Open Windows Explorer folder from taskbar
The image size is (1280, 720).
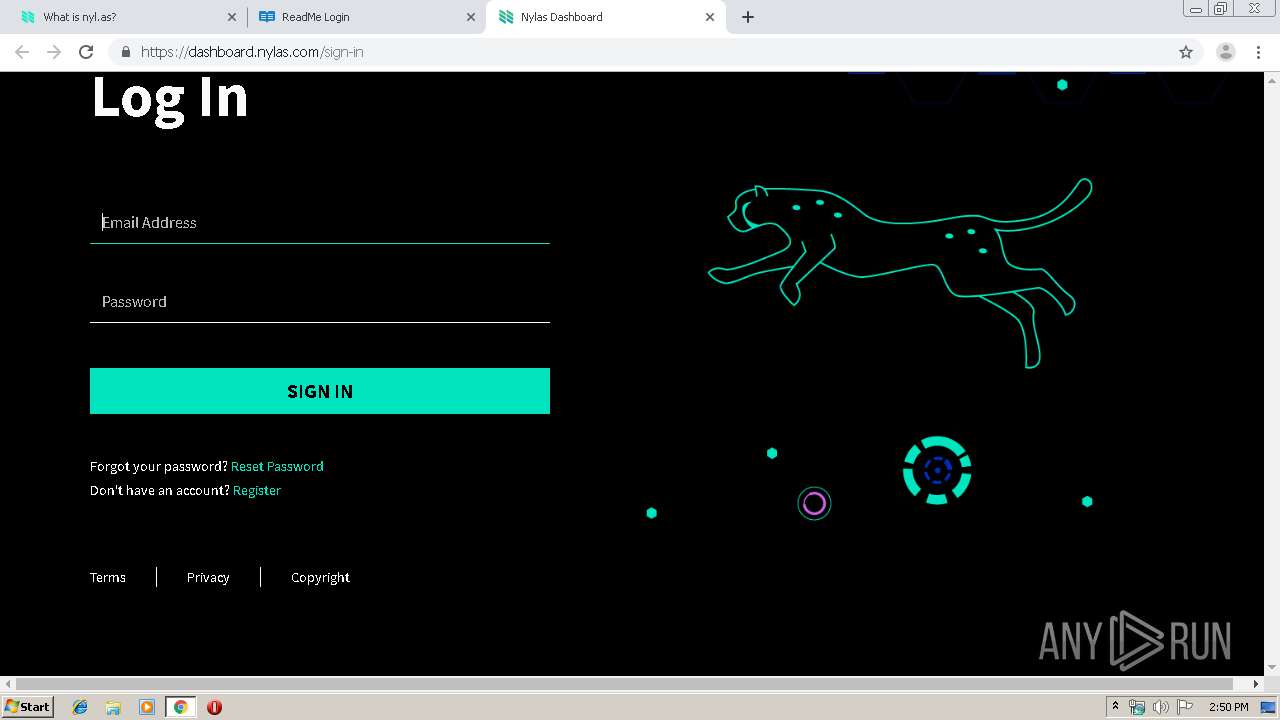click(x=113, y=707)
